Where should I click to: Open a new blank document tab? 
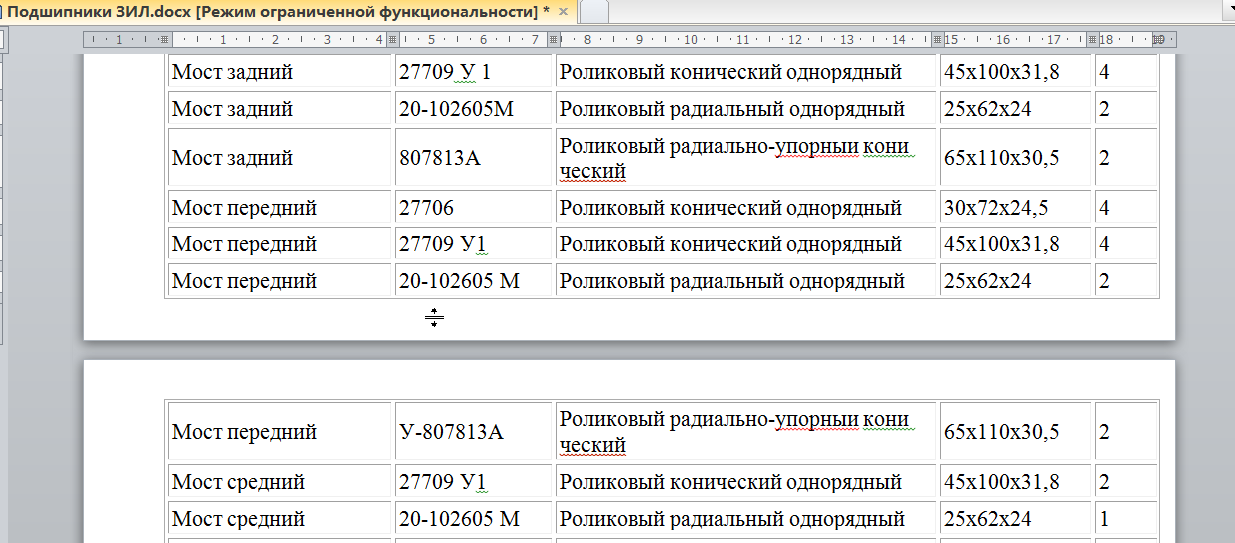tap(594, 12)
